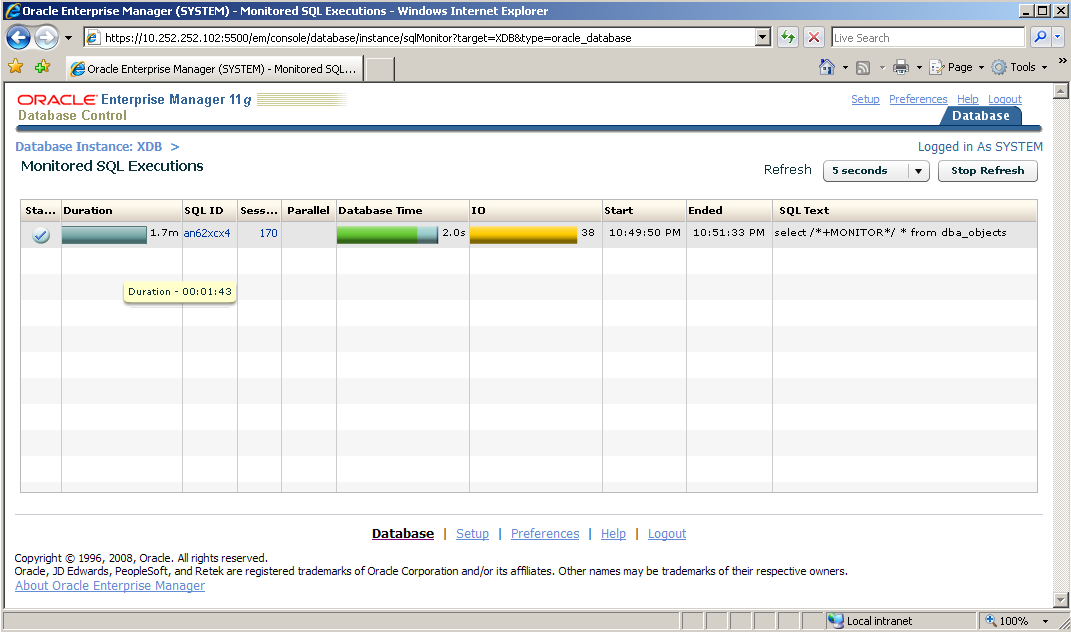Select the Oracle Enterprise Manager browser tab
This screenshot has height=632, width=1071.
(x=214, y=68)
